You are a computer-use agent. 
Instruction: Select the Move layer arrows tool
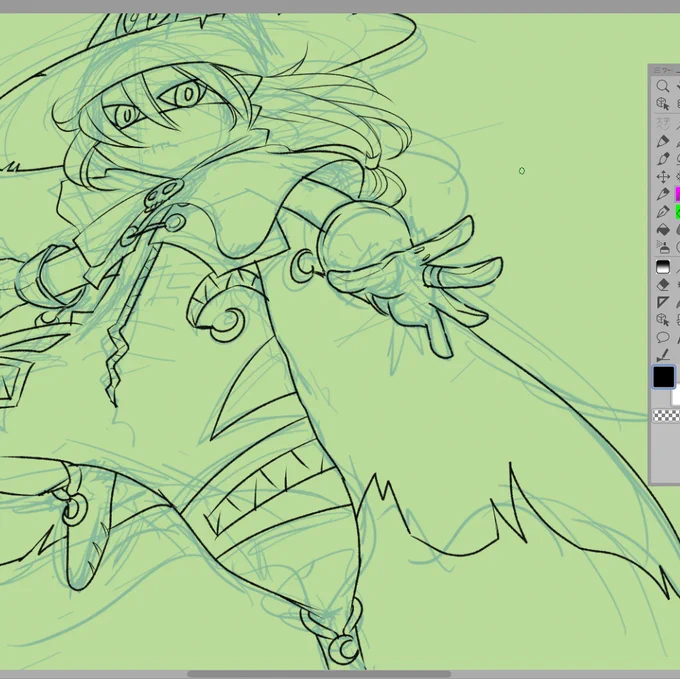point(662,176)
